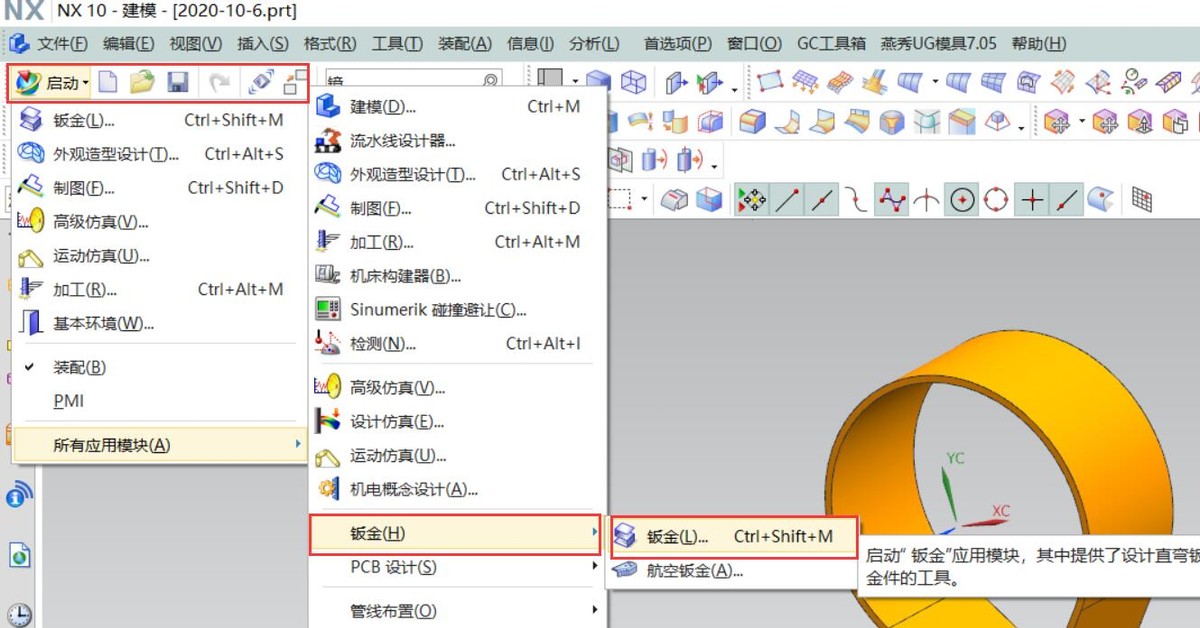Click the window switch icon after touch mode
Screen dimensions: 1200x628
tap(295, 82)
